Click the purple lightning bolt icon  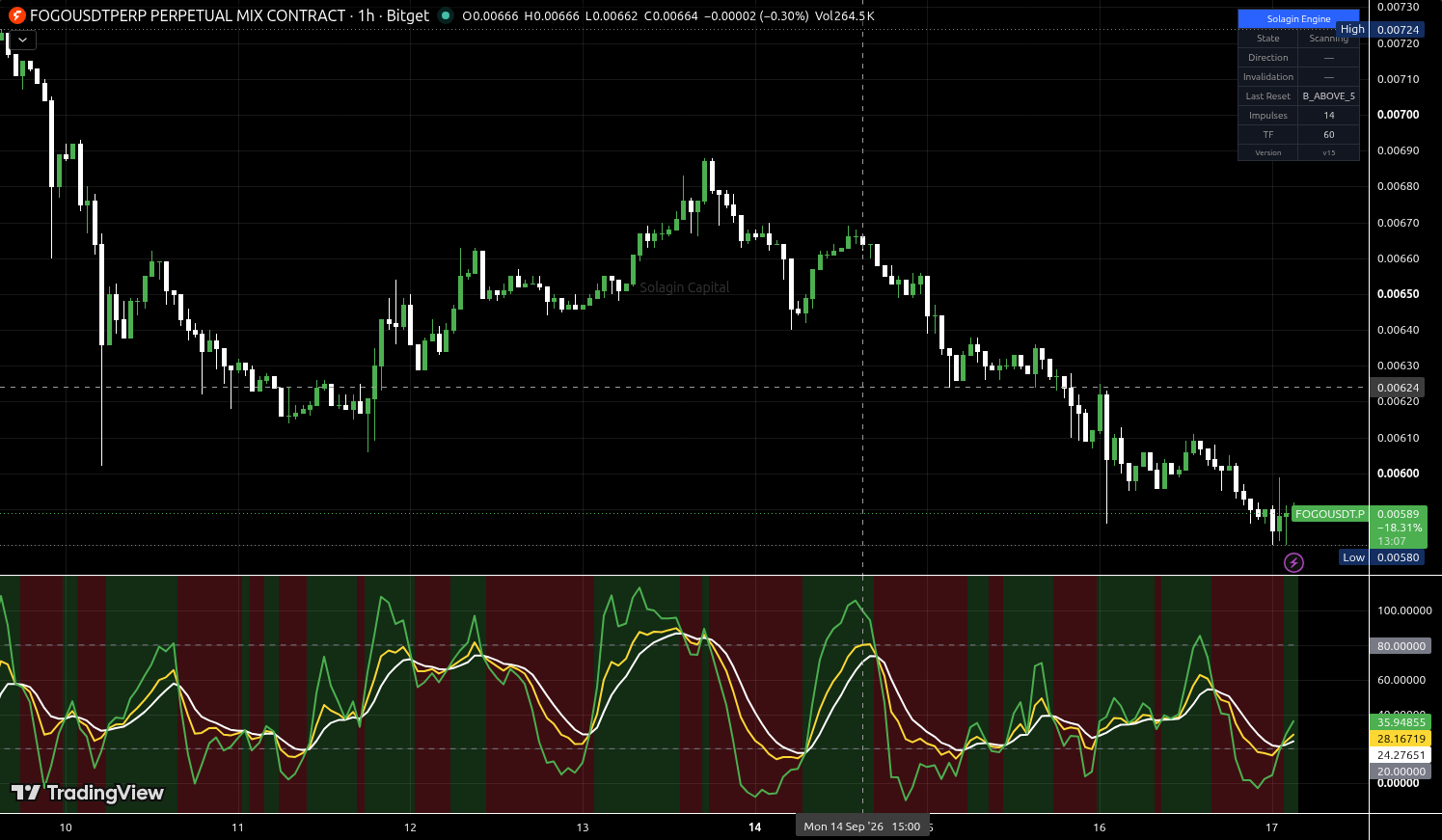point(1293,562)
